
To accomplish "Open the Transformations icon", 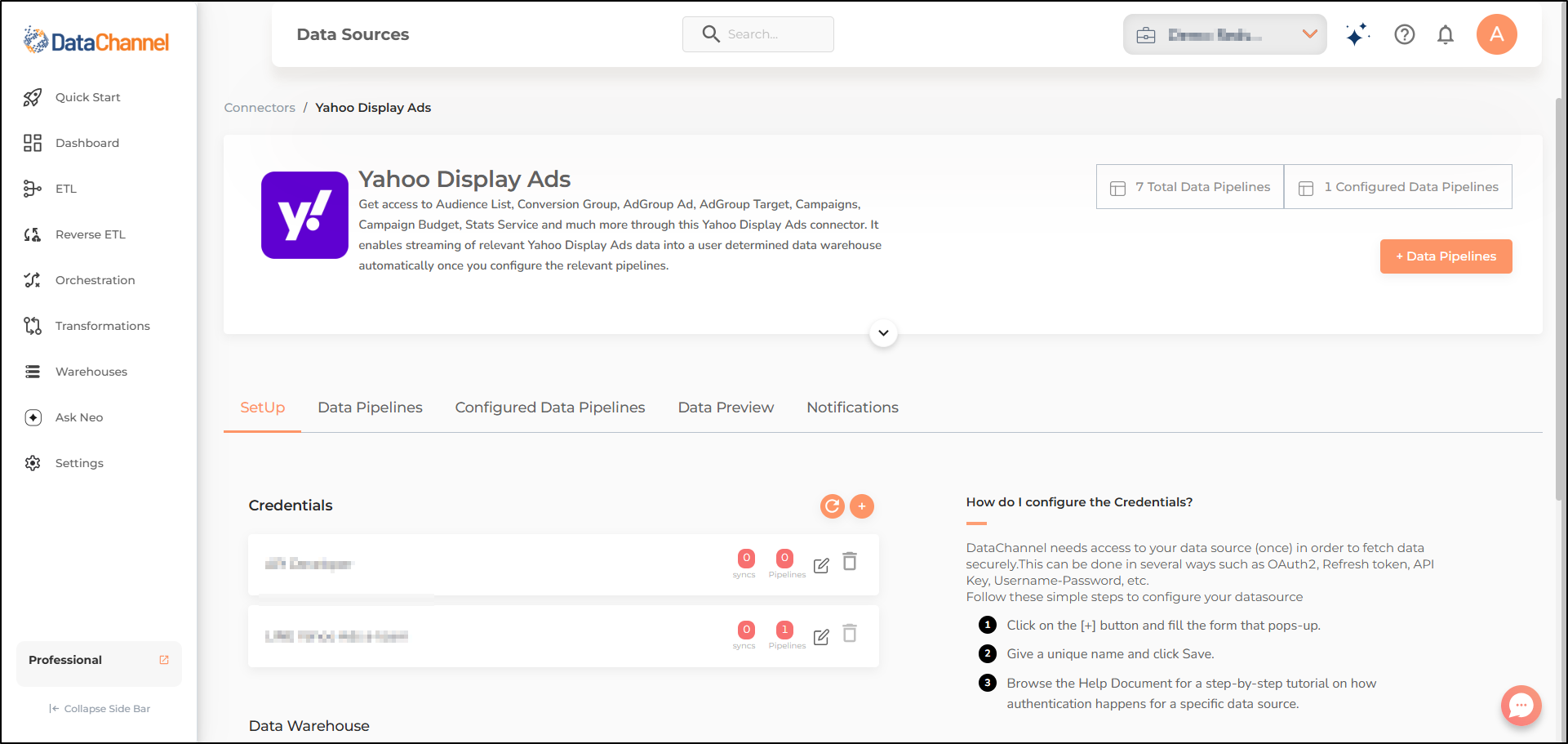I will 33,326.
